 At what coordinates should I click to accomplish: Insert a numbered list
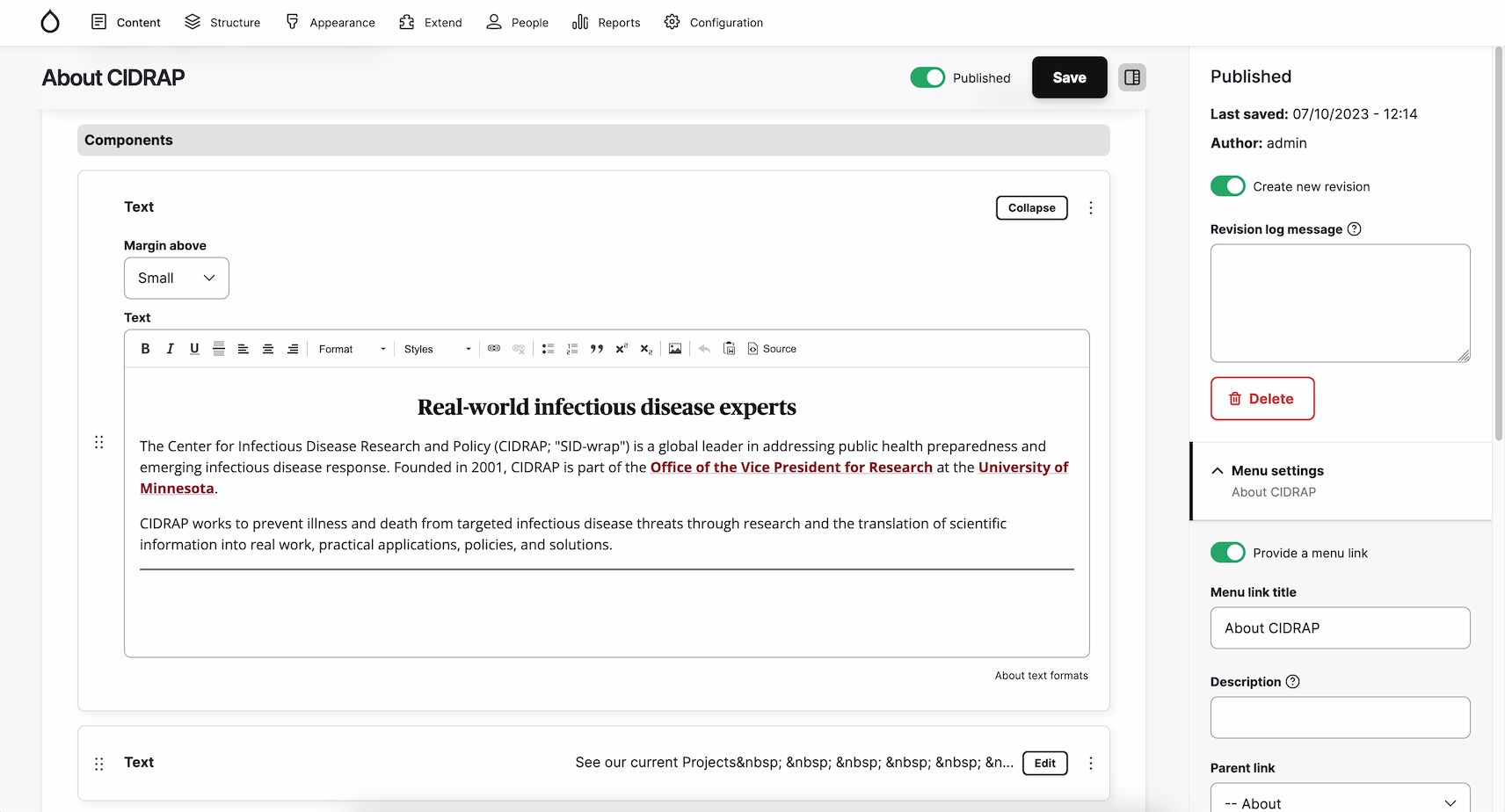click(x=572, y=348)
